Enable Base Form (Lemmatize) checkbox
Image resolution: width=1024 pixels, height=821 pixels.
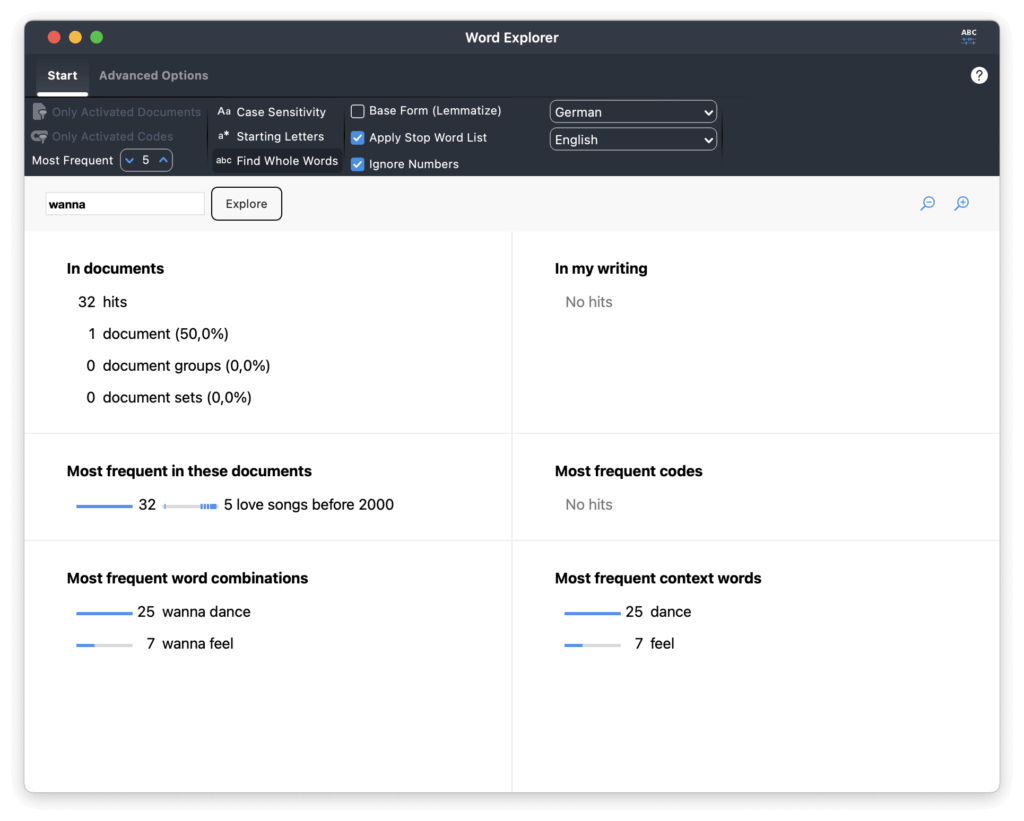pos(358,111)
